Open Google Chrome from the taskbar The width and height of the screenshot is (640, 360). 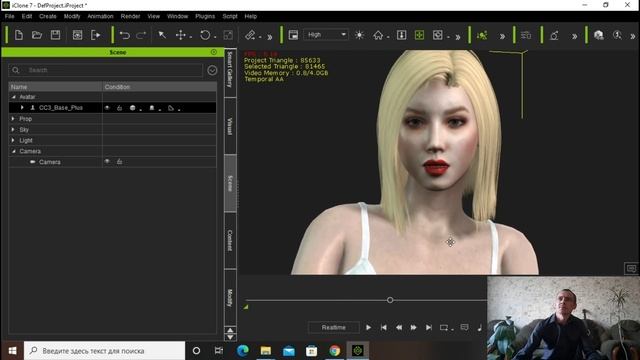[x=335, y=351]
